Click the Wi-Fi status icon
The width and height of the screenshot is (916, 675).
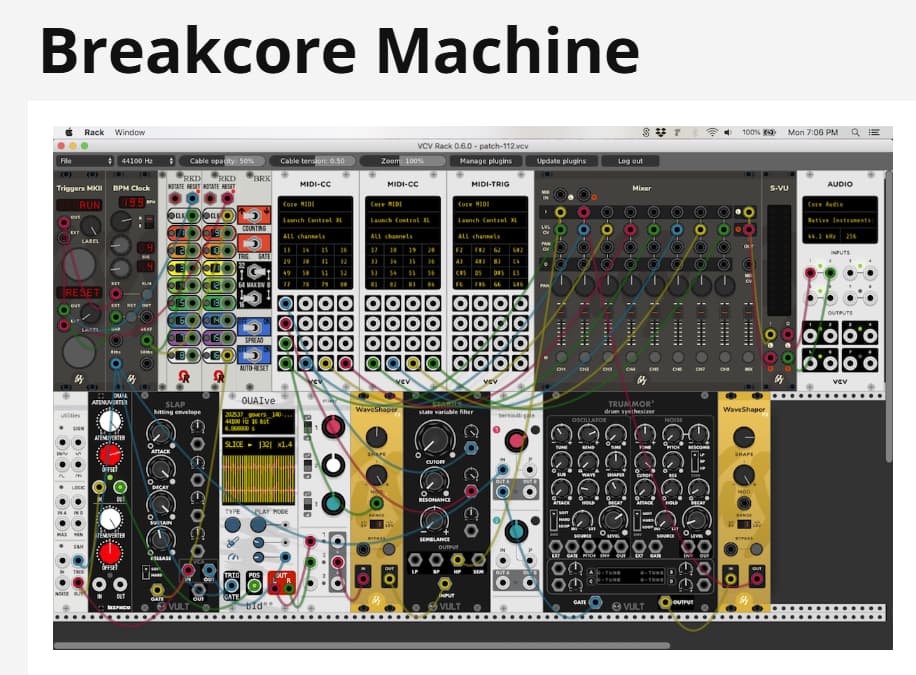pos(712,132)
